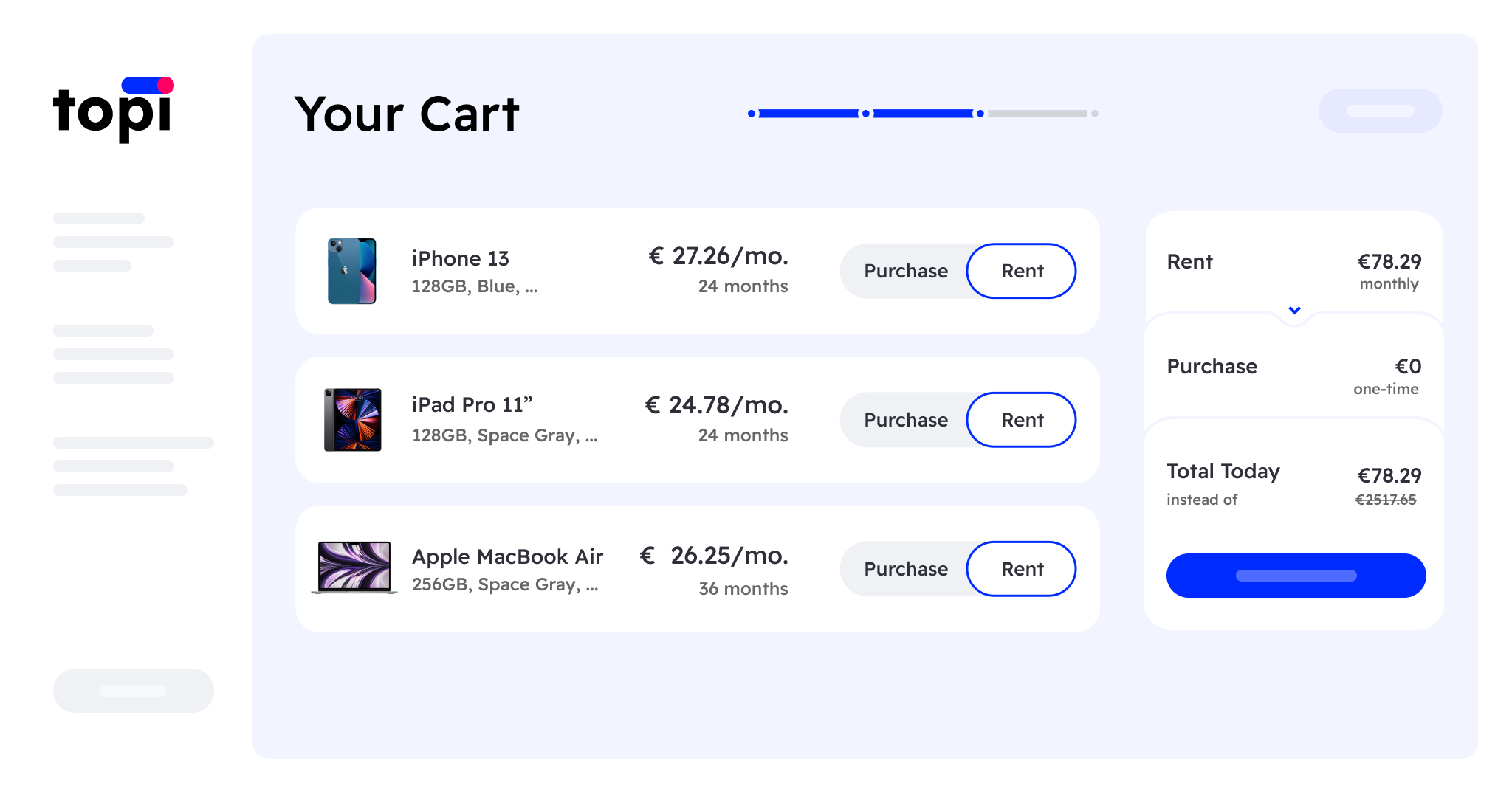Click the Apple MacBook Air product image
The width and height of the screenshot is (1512, 797).
tap(354, 567)
